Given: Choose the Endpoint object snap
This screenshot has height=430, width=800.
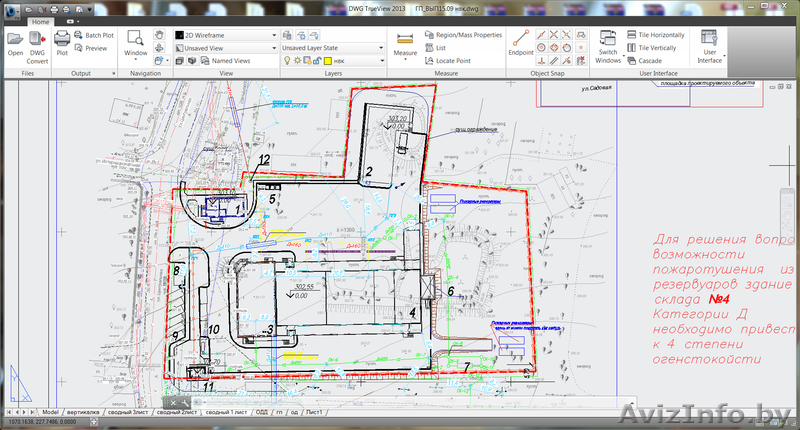Looking at the screenshot, I should 520,44.
